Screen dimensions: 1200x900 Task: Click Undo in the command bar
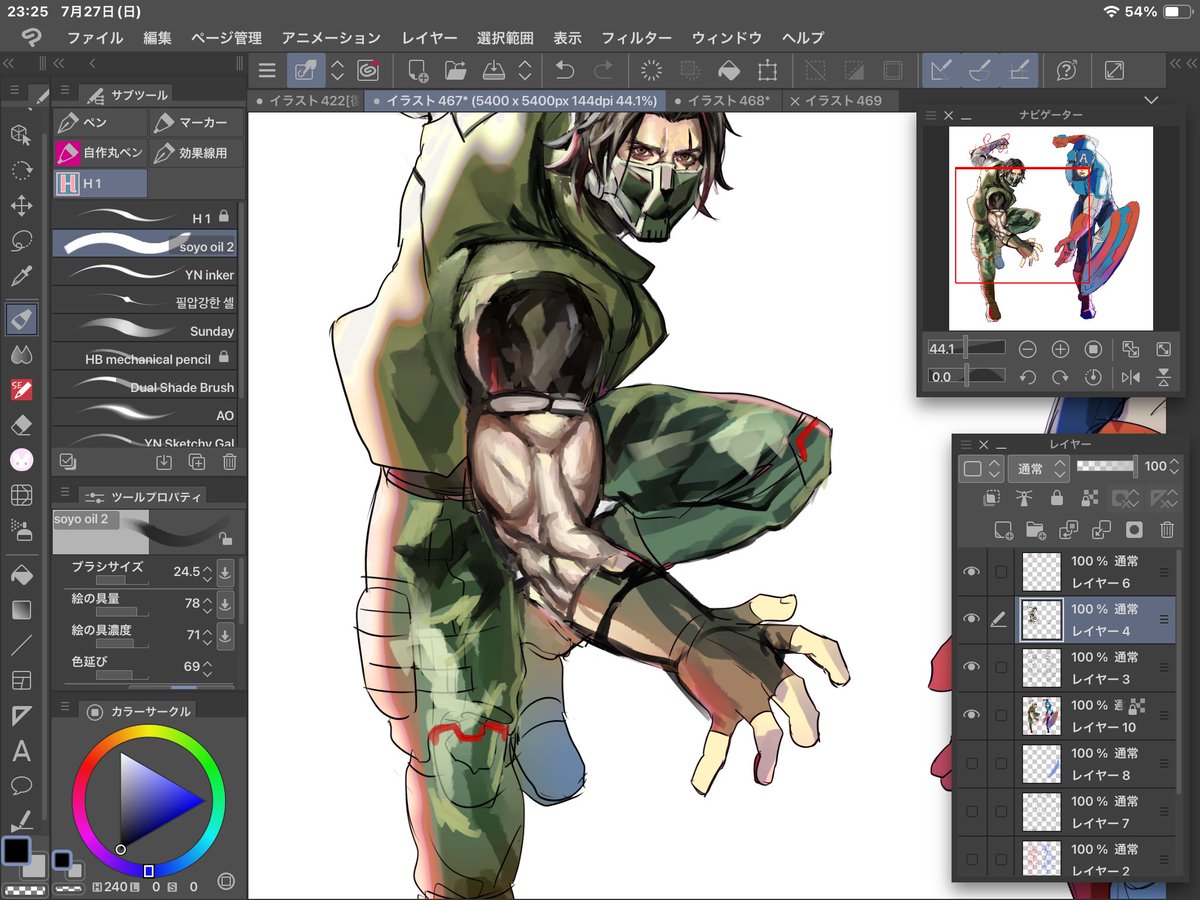[x=565, y=70]
